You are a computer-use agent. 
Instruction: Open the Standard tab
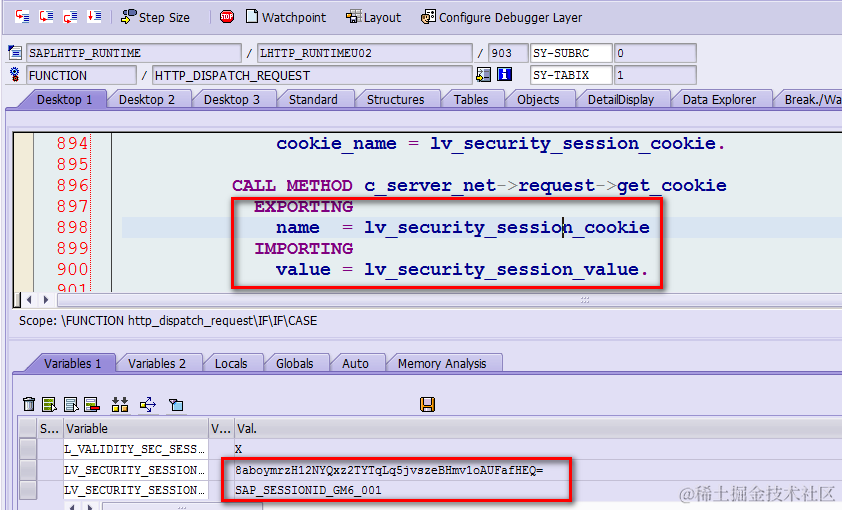tap(313, 99)
